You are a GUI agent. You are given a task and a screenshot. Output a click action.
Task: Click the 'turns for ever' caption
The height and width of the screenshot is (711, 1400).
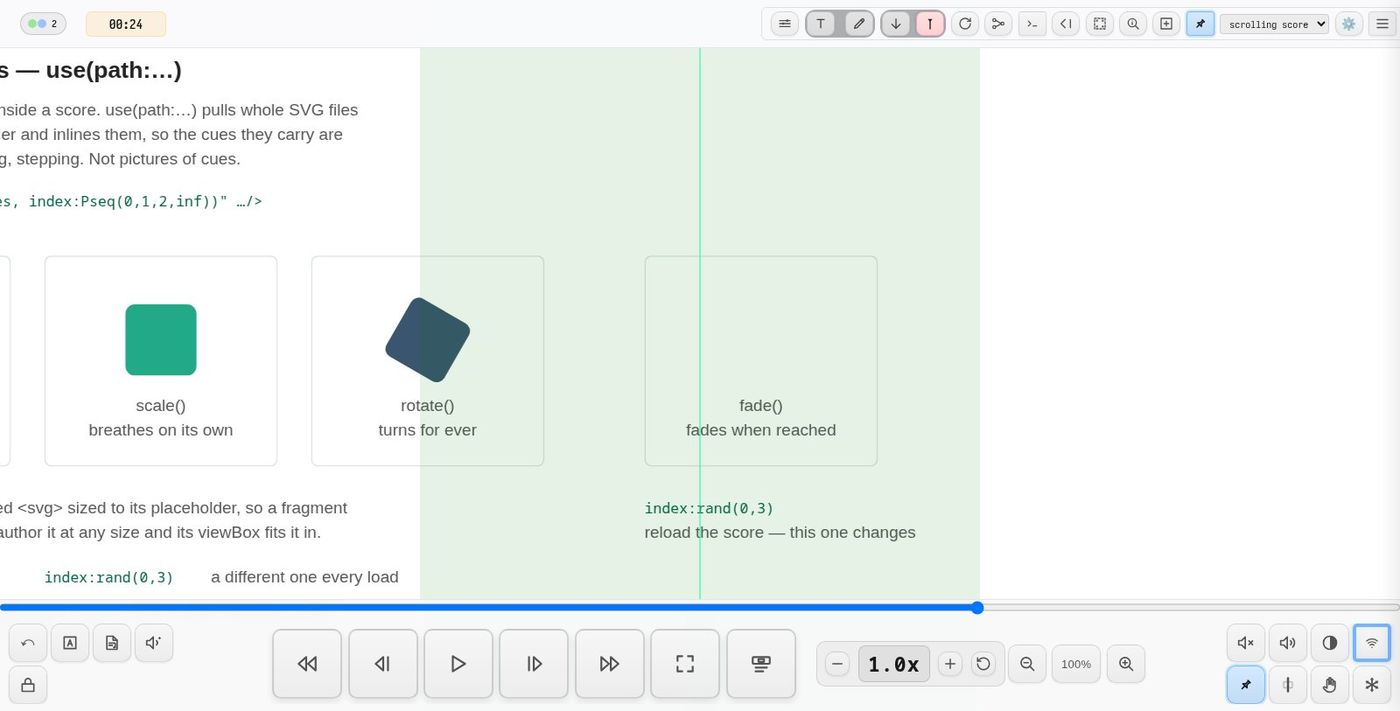(428, 430)
